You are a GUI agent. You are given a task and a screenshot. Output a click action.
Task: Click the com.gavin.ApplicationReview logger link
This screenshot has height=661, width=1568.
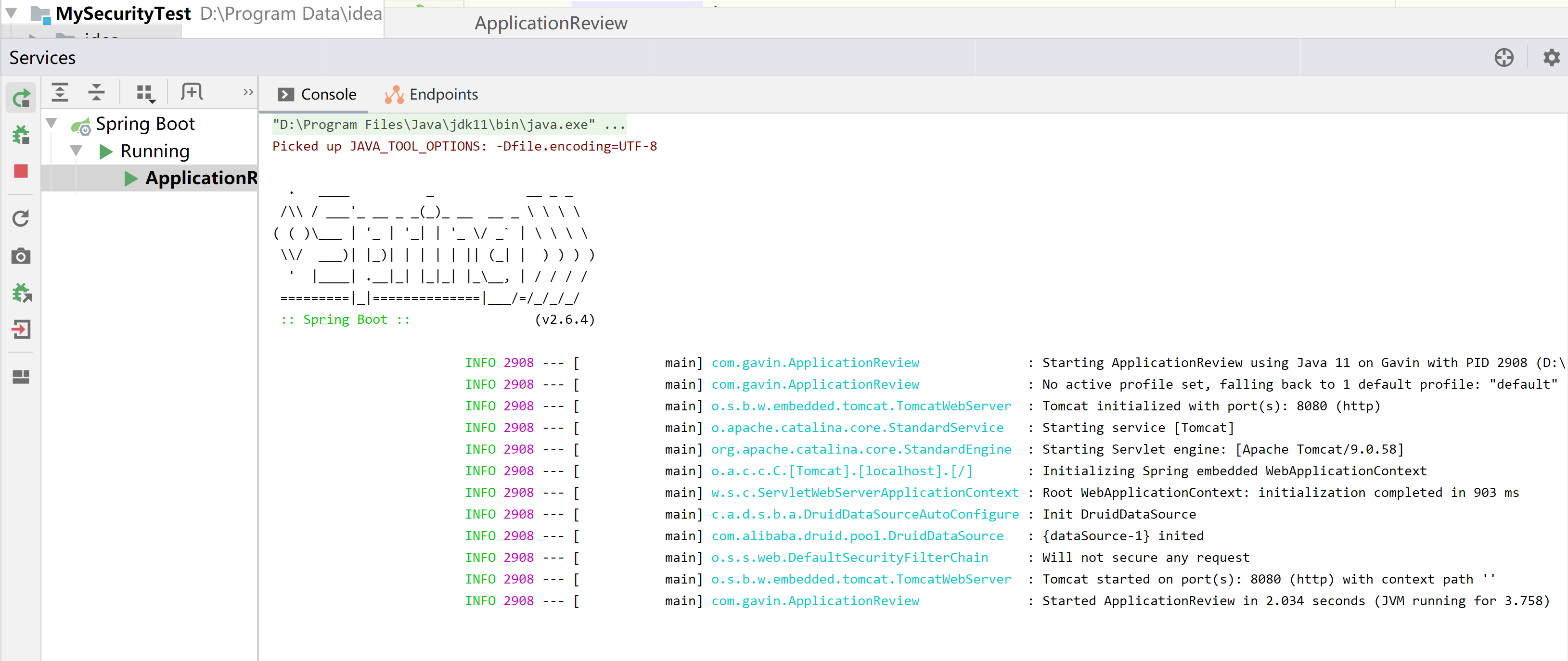click(815, 362)
